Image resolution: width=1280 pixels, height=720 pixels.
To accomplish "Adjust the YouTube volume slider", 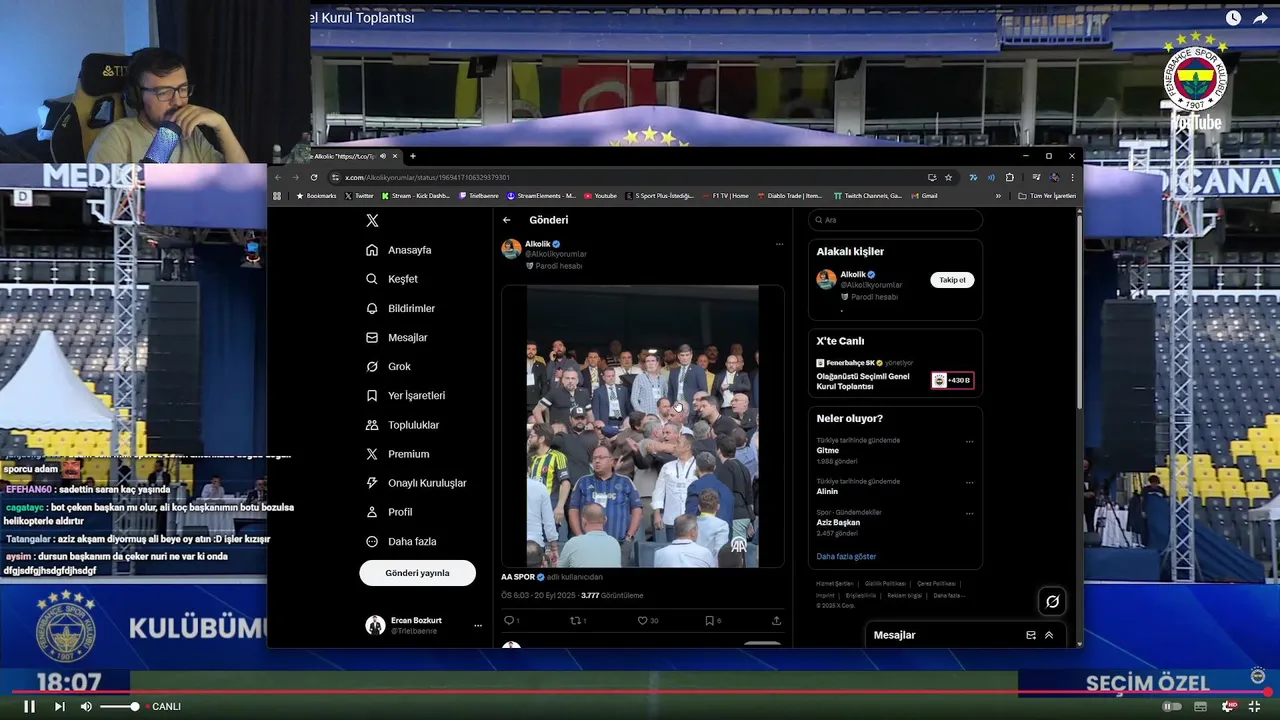I will pyautogui.click(x=119, y=706).
